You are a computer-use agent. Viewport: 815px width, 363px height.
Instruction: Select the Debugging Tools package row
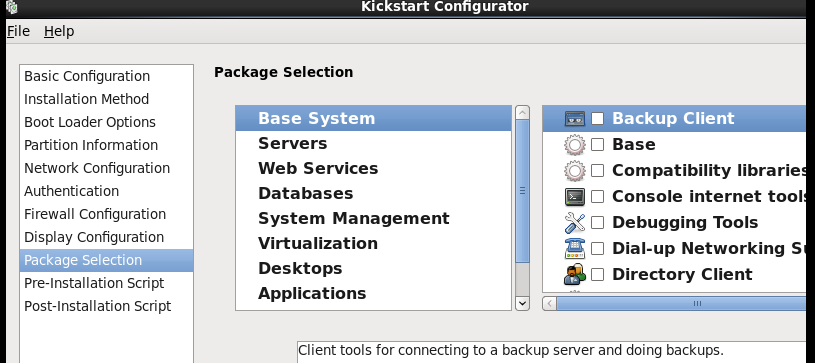(x=674, y=223)
